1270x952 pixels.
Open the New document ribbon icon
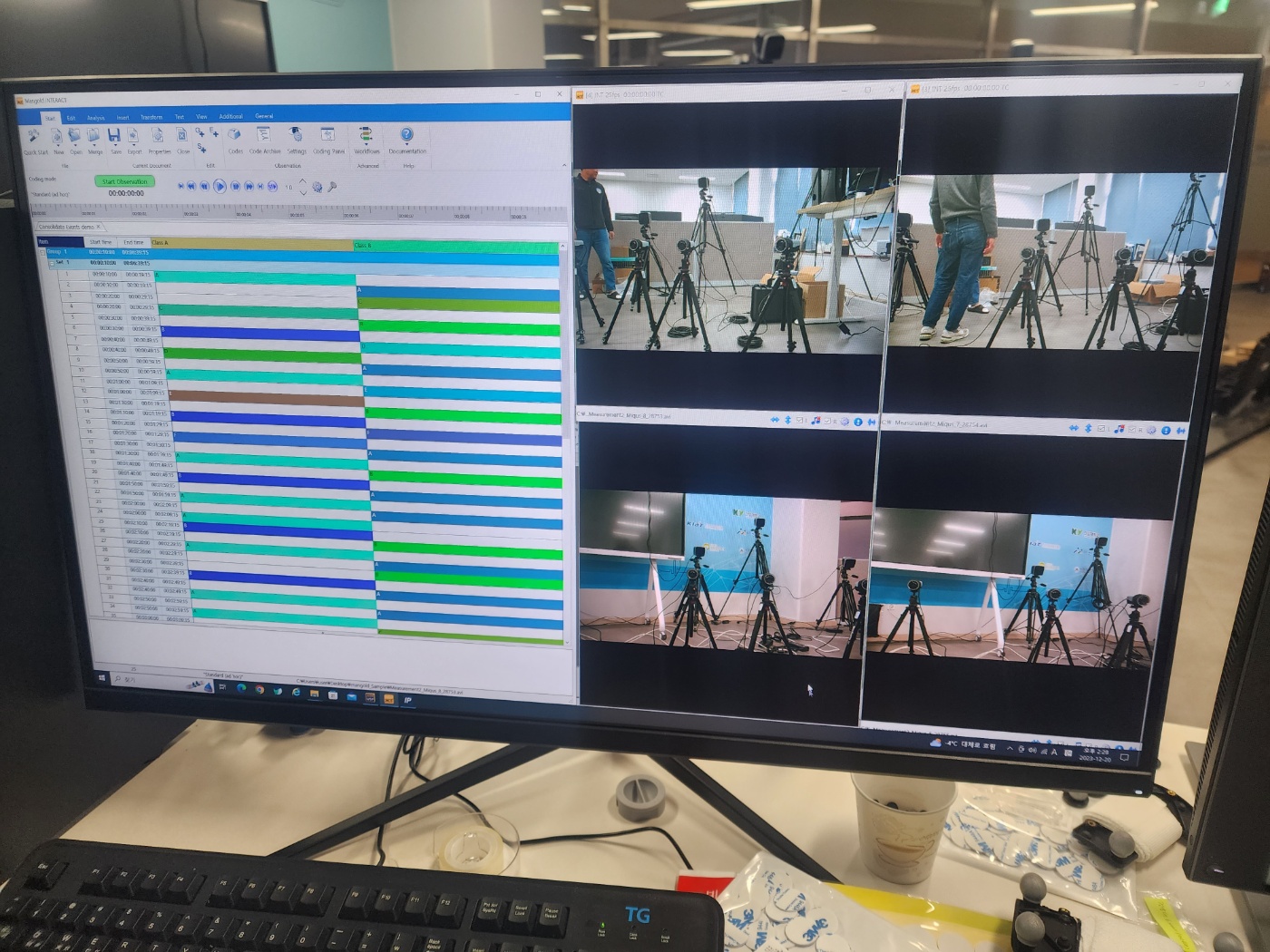[57, 135]
